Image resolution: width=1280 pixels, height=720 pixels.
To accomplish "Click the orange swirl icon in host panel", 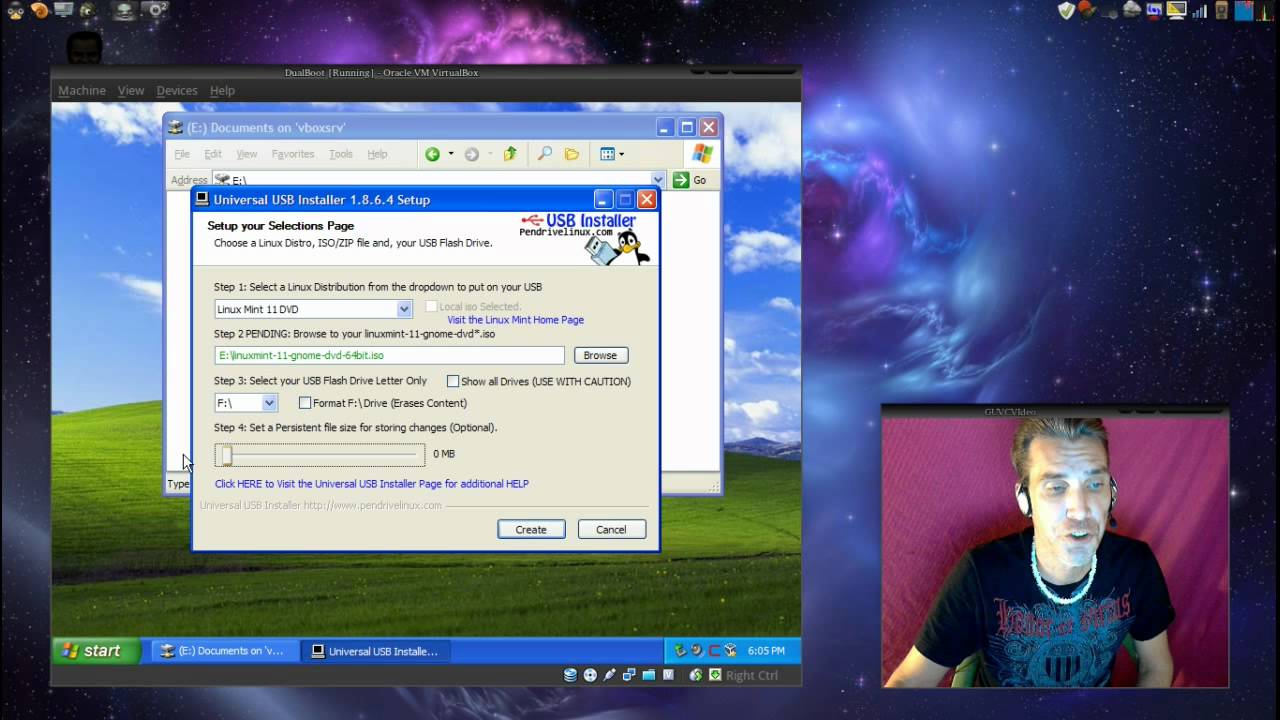I will pyautogui.click(x=39, y=11).
